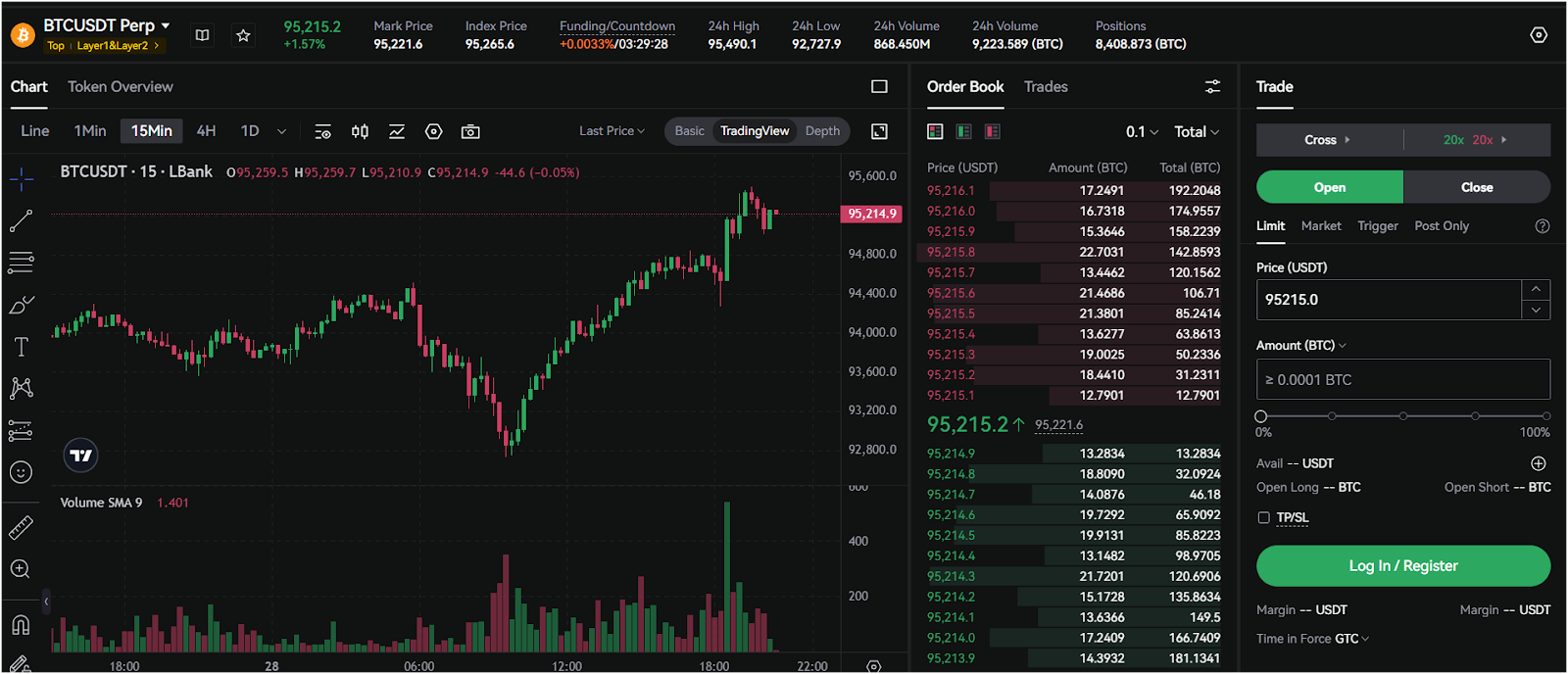The width and height of the screenshot is (1568, 674).
Task: Click the Bitcoin coin icon
Action: pos(22,35)
